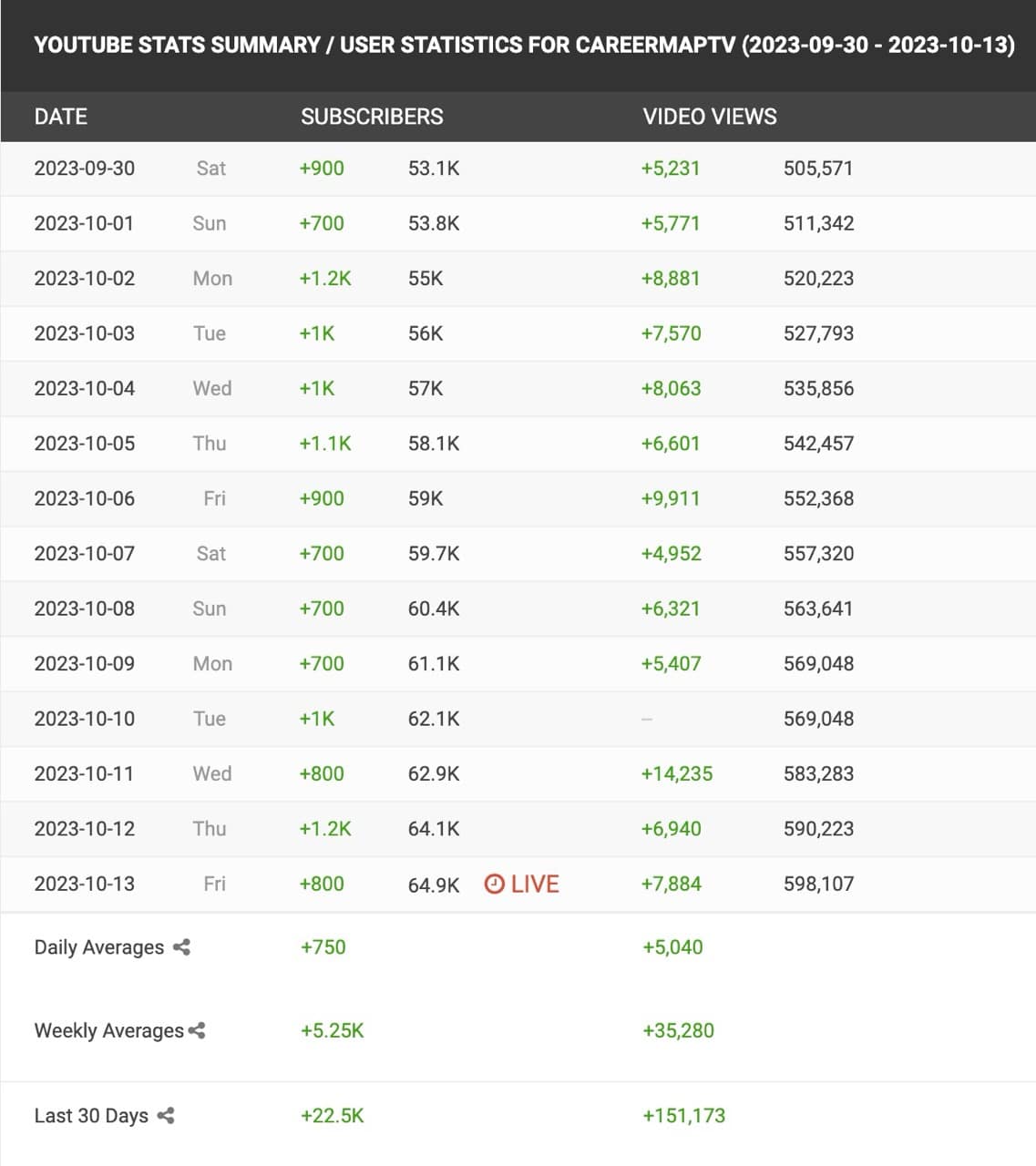Image resolution: width=1036 pixels, height=1166 pixels.
Task: Click total views value 535,856
Action: coord(819,388)
